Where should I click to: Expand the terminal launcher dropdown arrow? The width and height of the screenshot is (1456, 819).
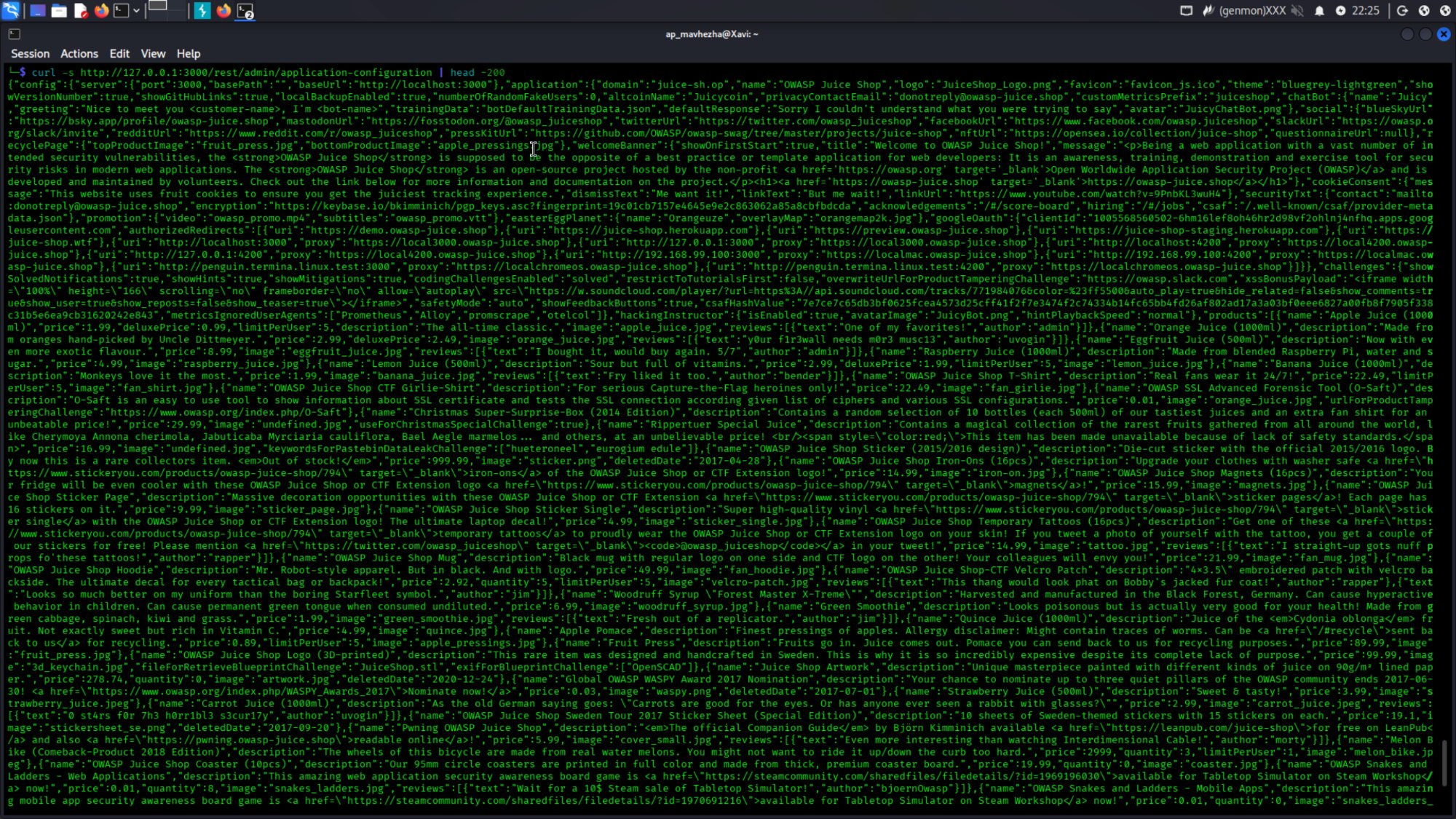pyautogui.click(x=136, y=11)
